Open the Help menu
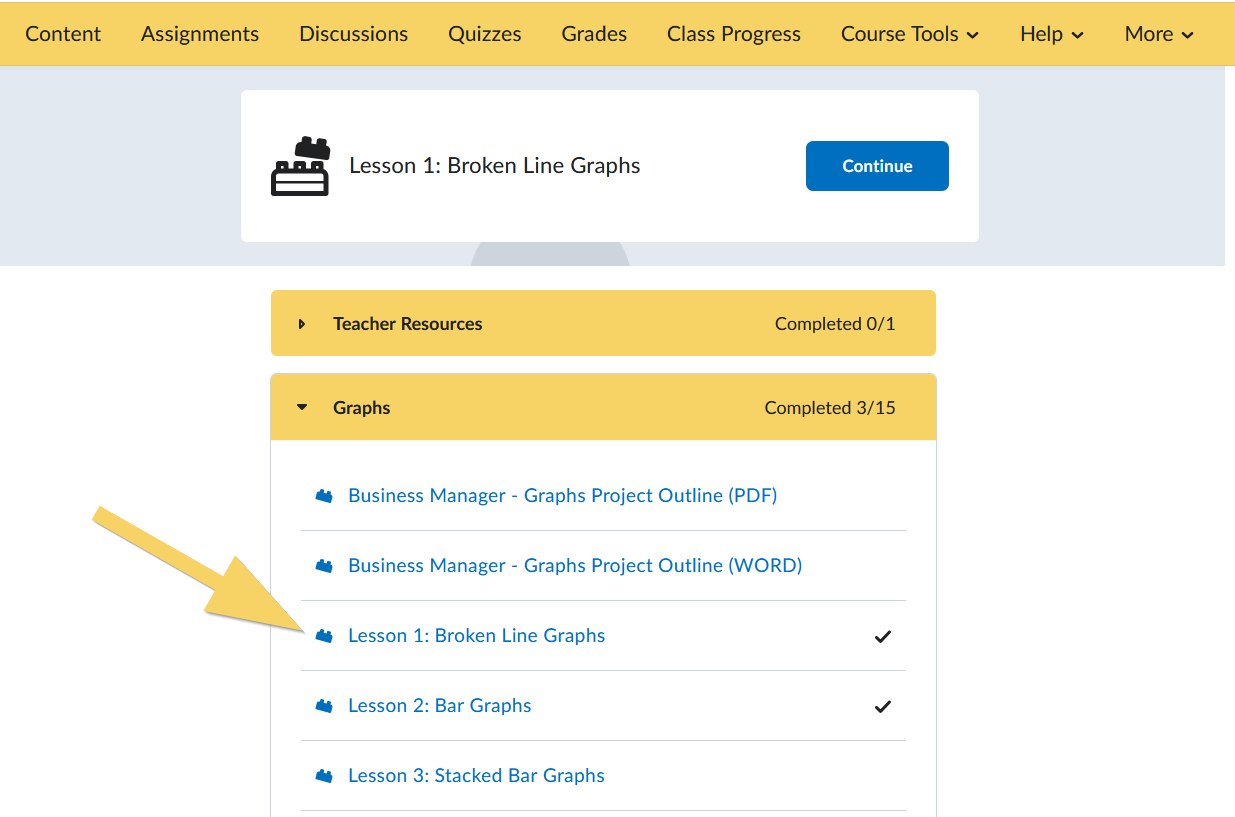The image size is (1235, 817). click(1051, 33)
